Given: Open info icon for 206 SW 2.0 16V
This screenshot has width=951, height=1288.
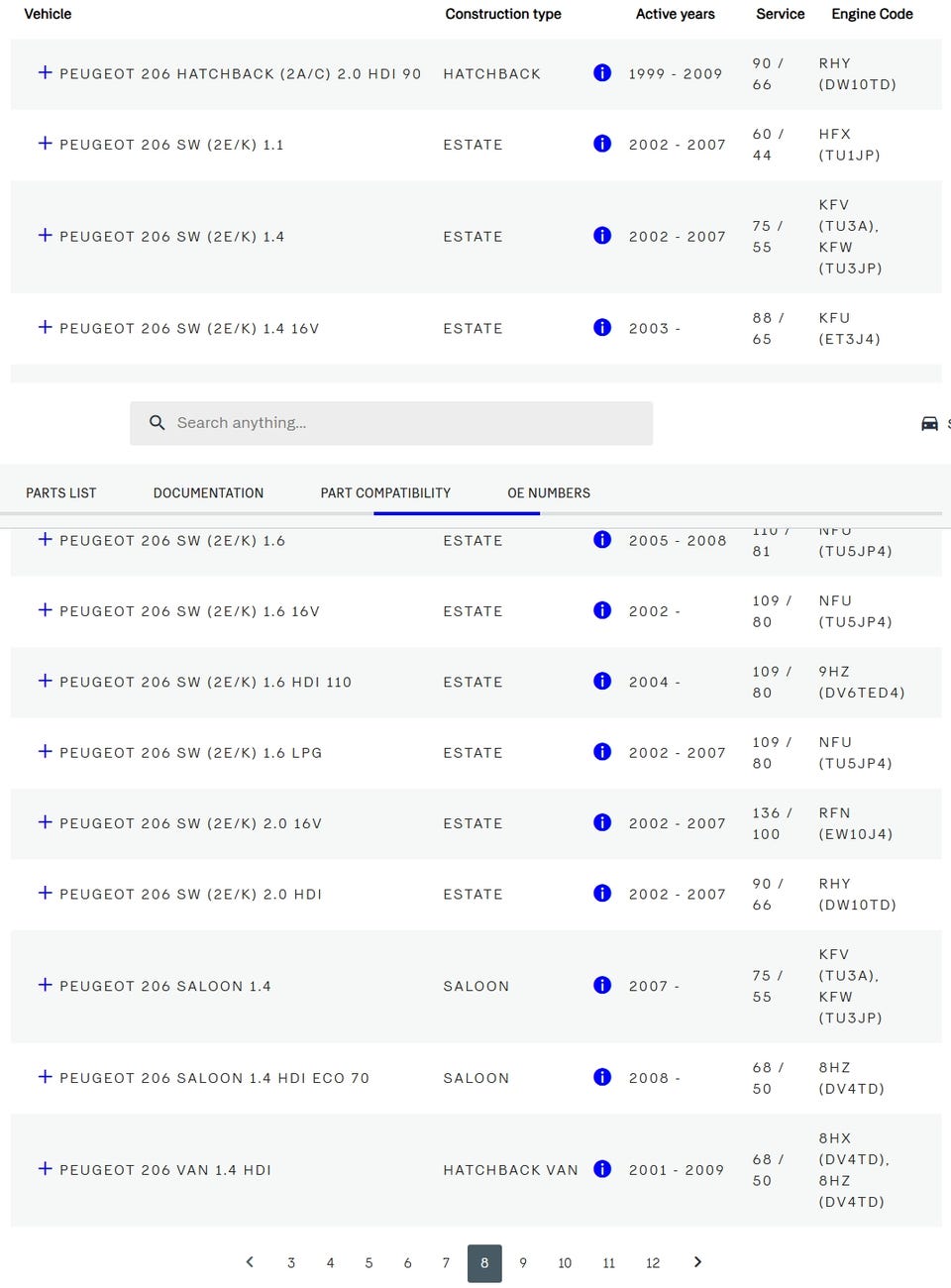Looking at the screenshot, I should 602,822.
